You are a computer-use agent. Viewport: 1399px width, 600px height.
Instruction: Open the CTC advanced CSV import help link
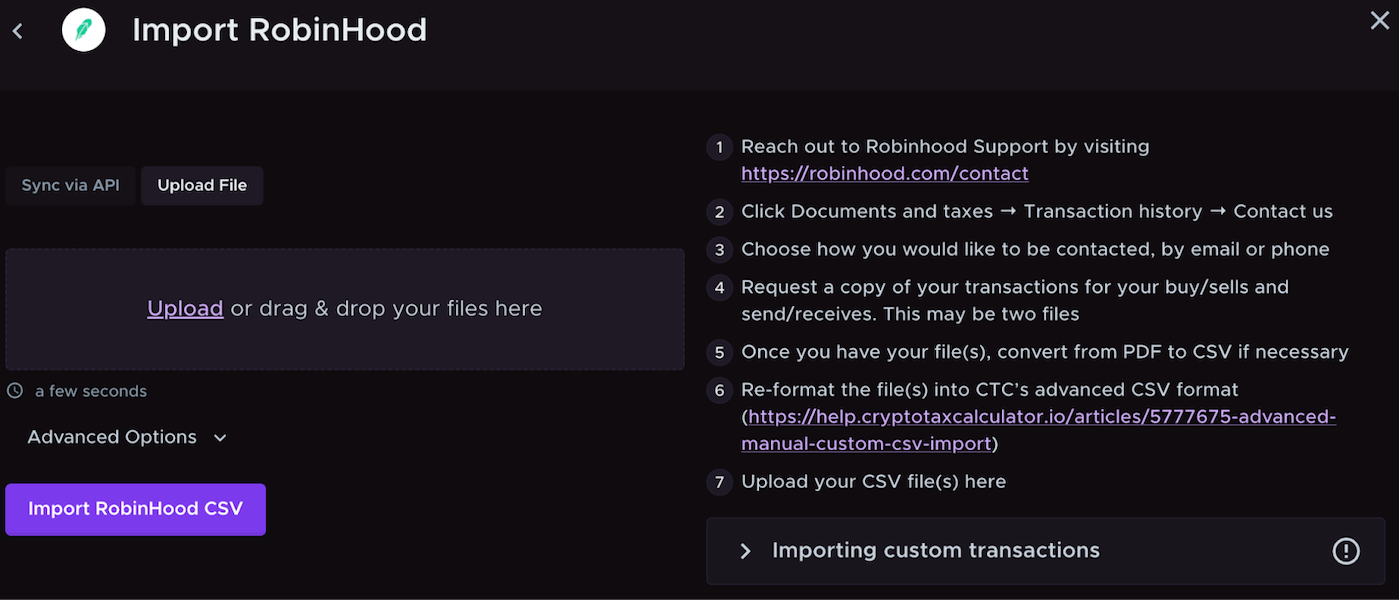[1038, 430]
